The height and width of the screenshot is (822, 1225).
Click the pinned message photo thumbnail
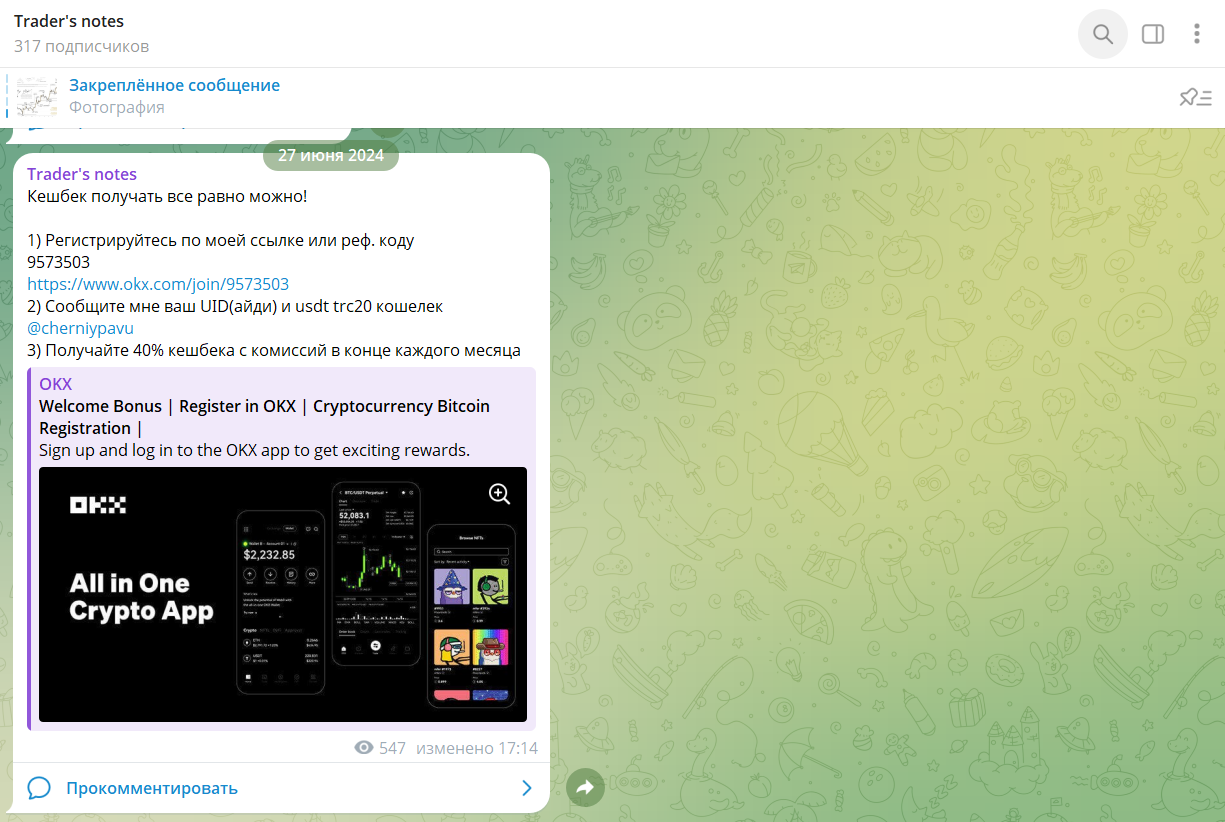tap(37, 97)
